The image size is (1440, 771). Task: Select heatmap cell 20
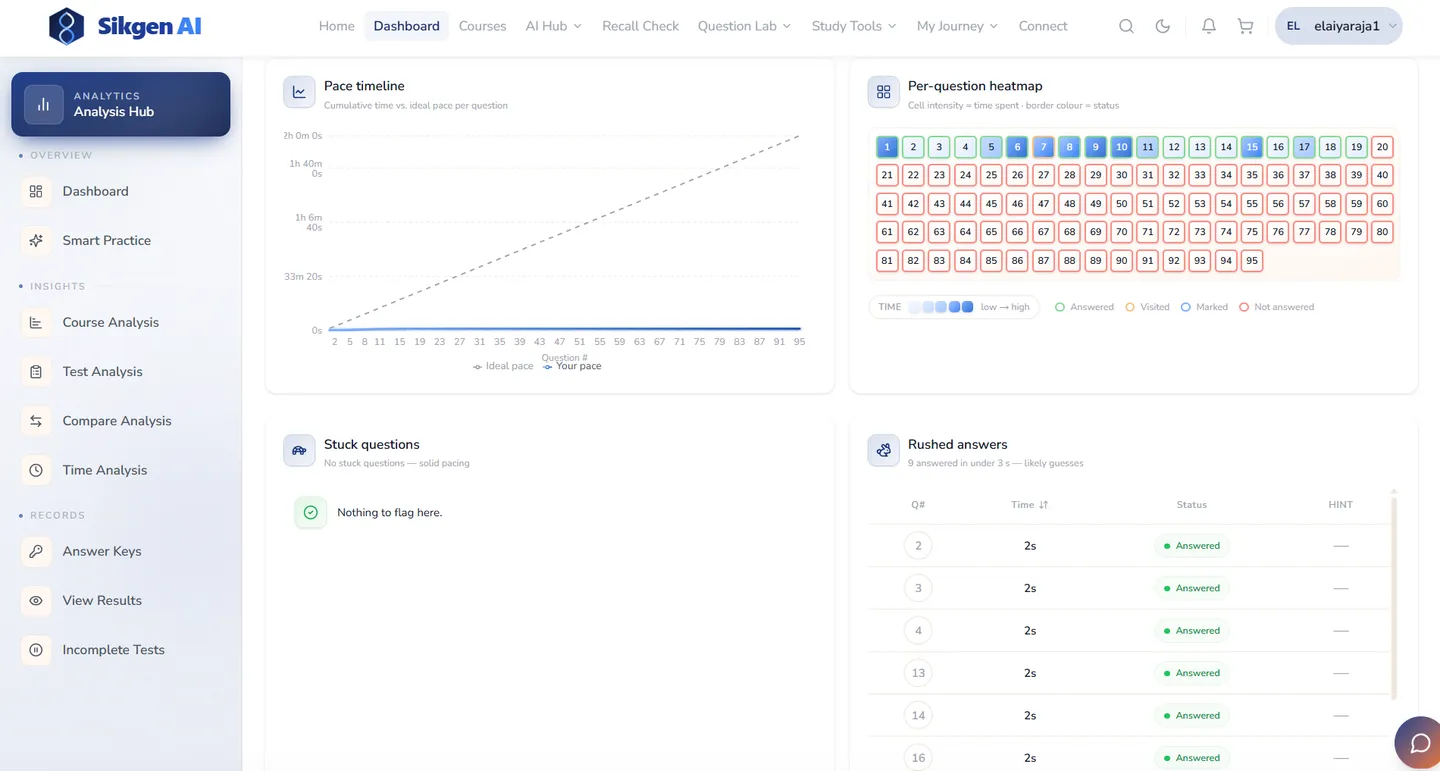coord(1382,147)
